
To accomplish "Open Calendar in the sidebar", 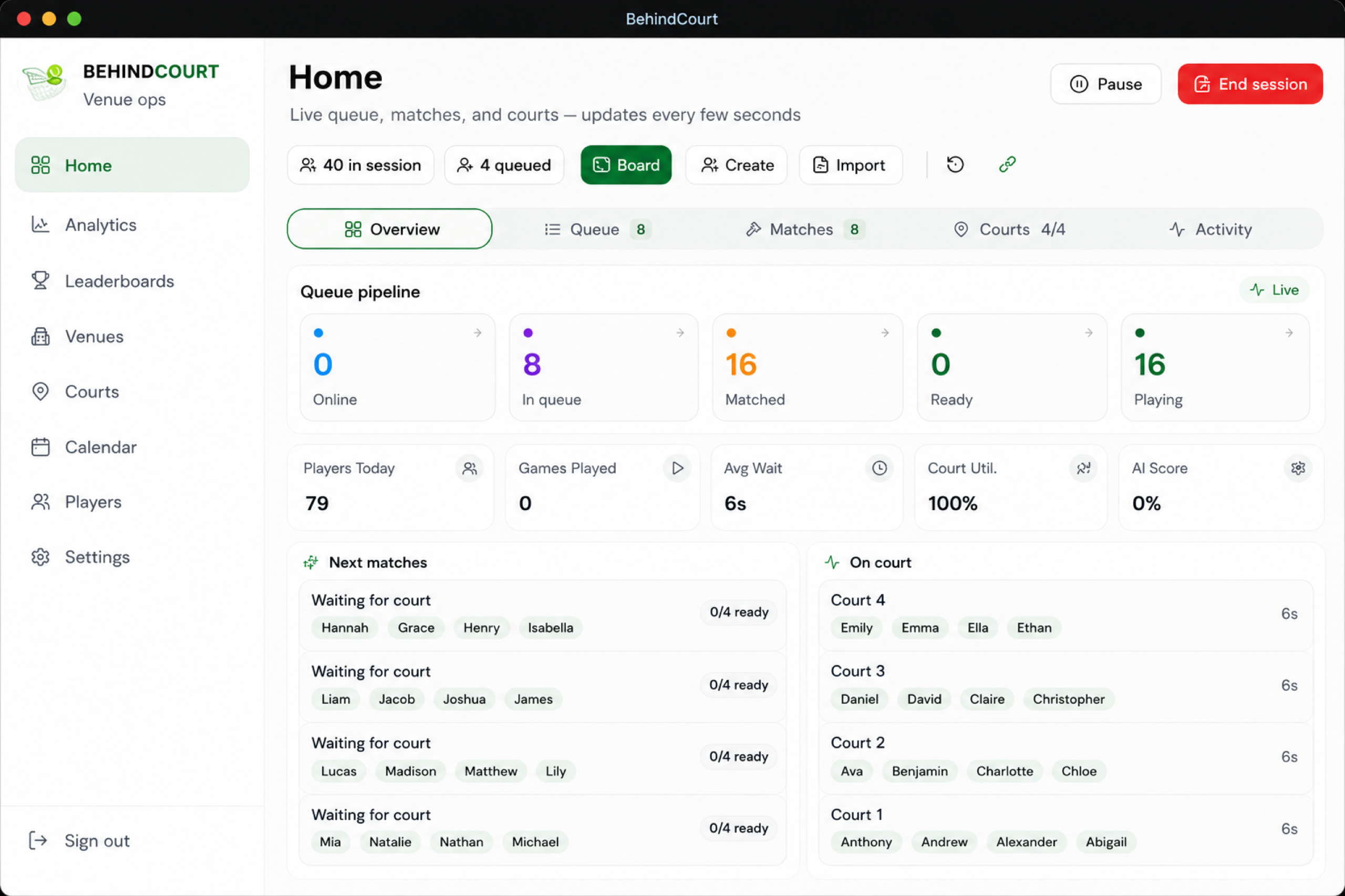I will coord(132,447).
